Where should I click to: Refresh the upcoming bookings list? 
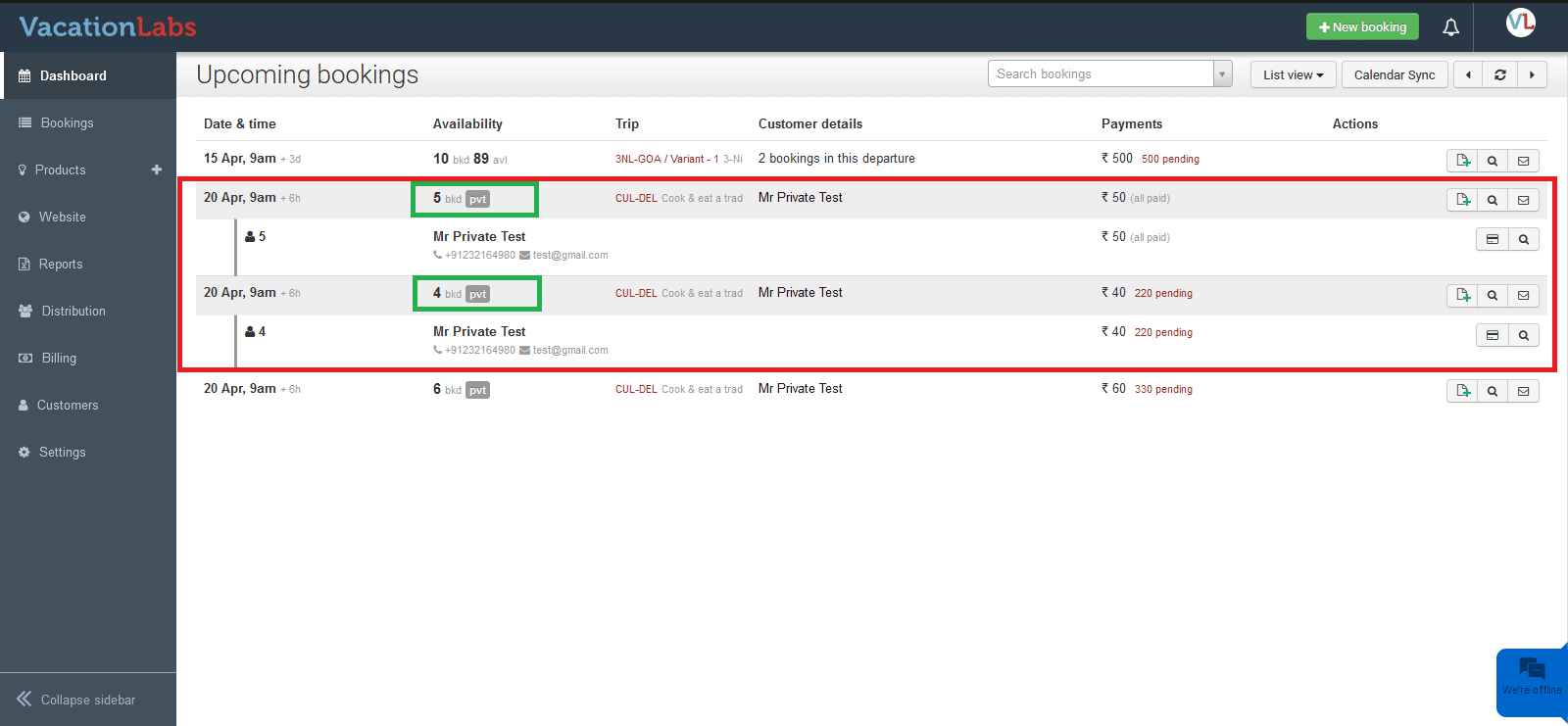pyautogui.click(x=1499, y=74)
